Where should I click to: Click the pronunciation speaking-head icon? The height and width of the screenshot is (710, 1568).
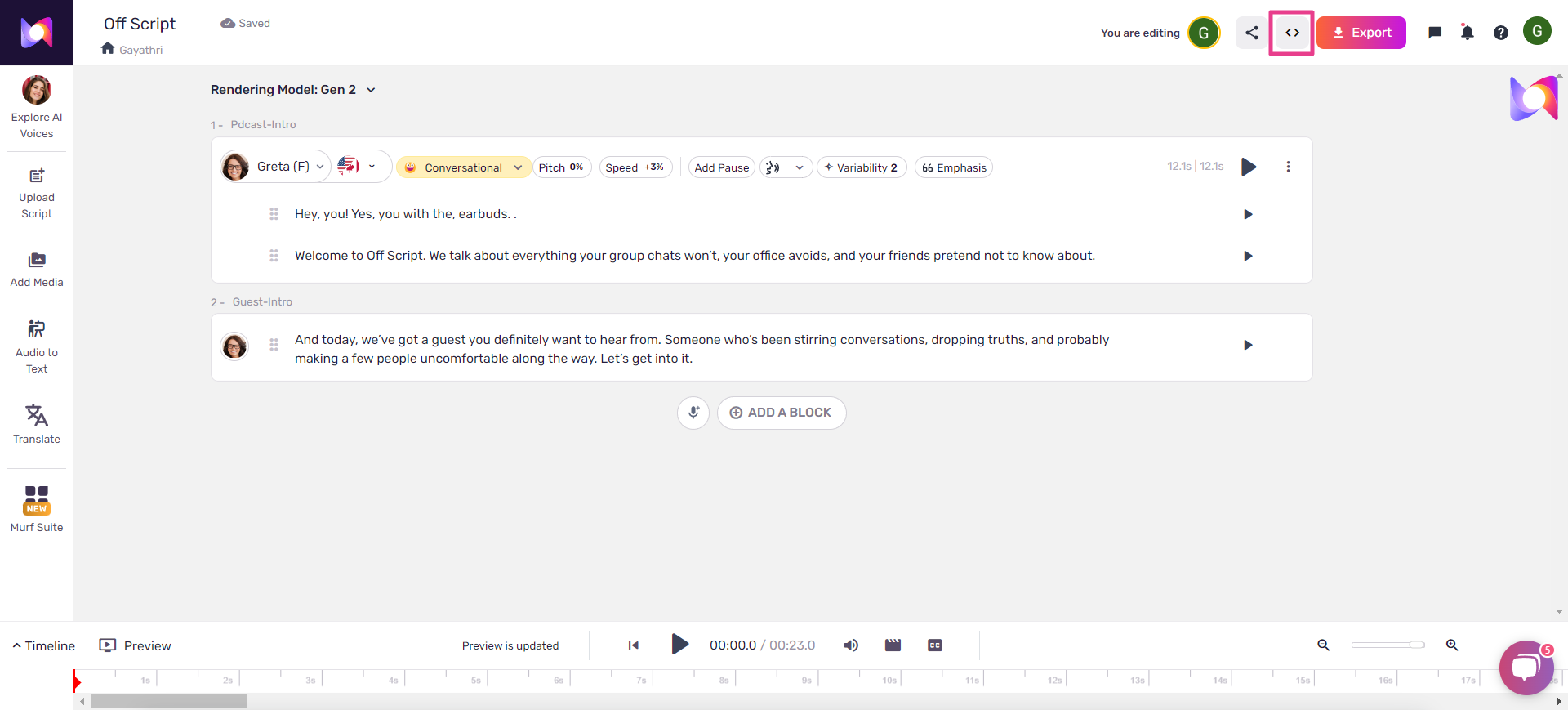pos(773,167)
